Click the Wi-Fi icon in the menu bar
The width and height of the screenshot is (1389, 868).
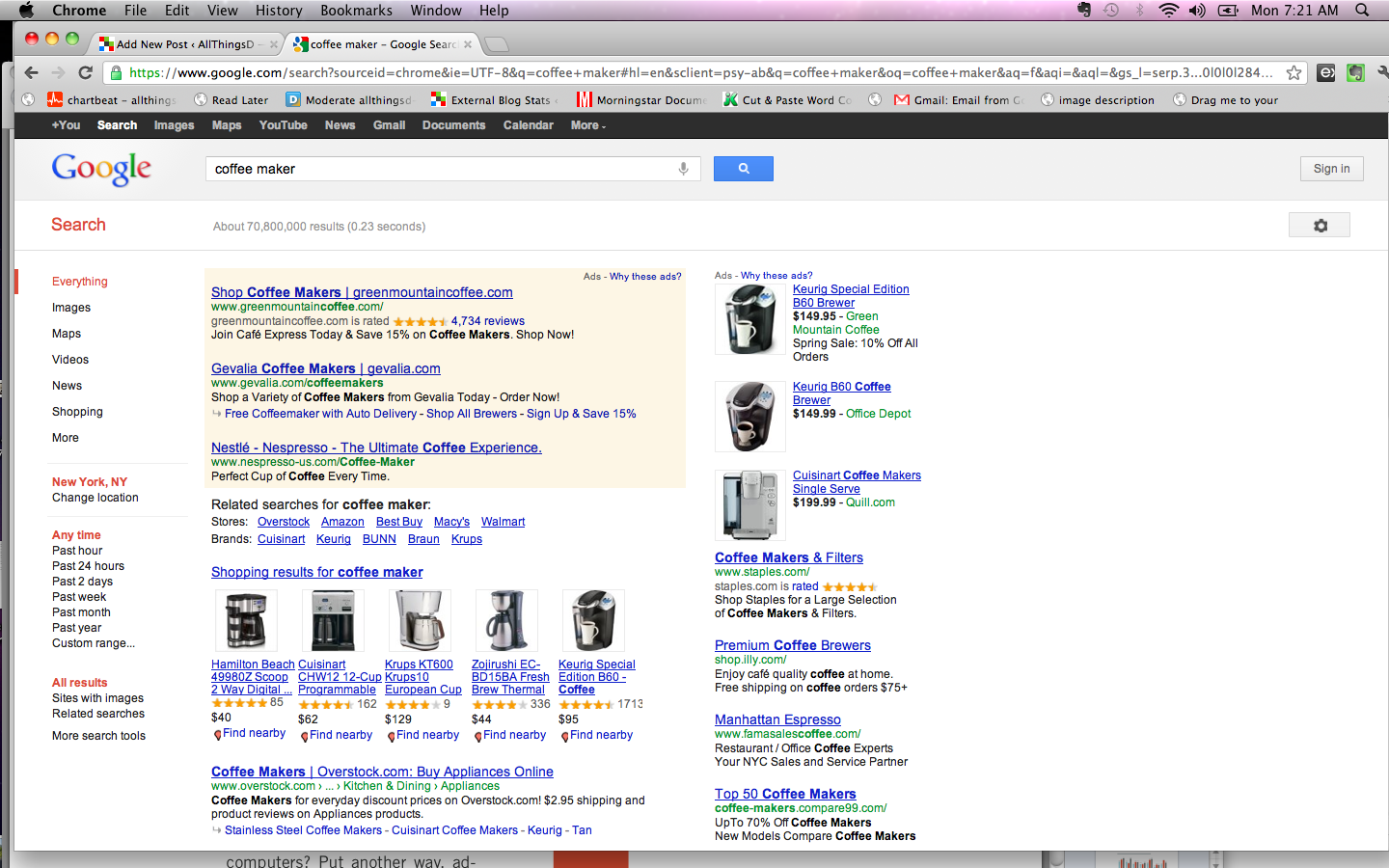point(1169,11)
